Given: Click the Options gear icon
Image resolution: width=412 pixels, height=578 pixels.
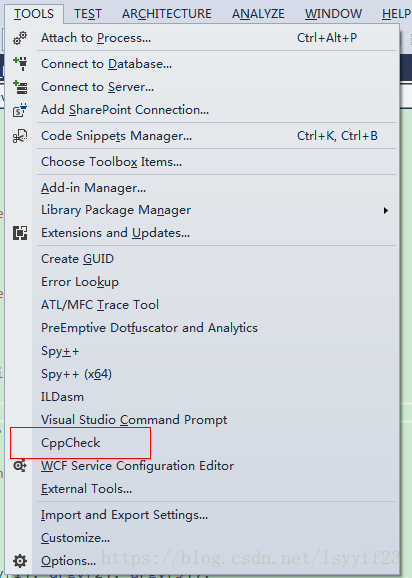Looking at the screenshot, I should pyautogui.click(x=20, y=561).
